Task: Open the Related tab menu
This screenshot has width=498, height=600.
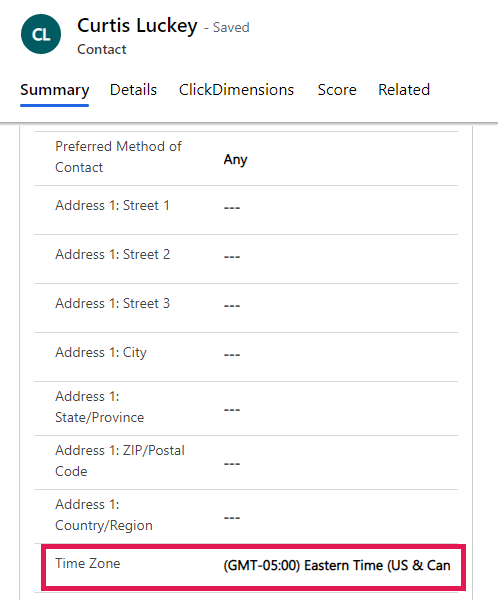Action: 404,90
